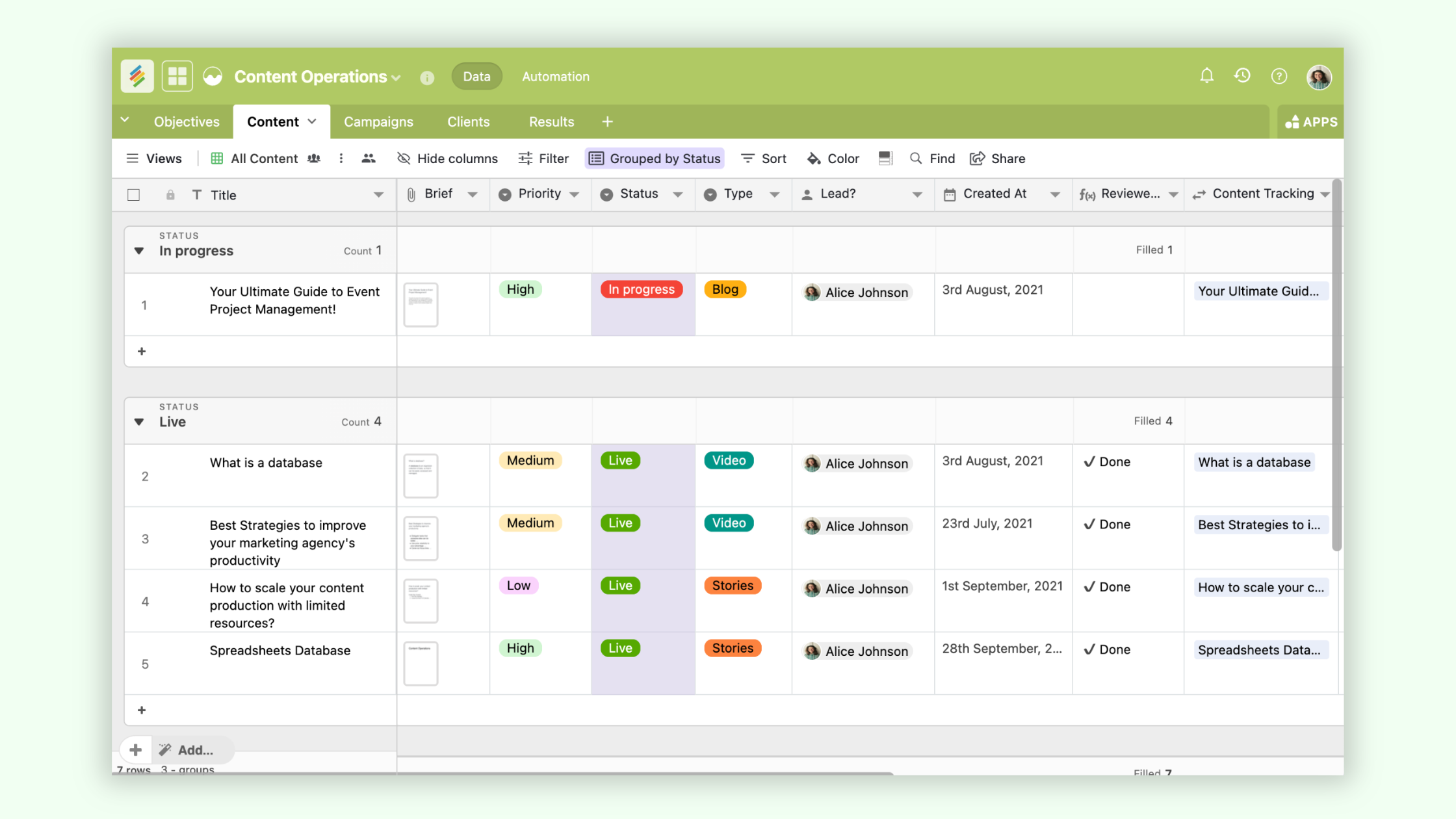Open the notifications bell
Image resolution: width=1456 pixels, height=819 pixels.
1206,76
